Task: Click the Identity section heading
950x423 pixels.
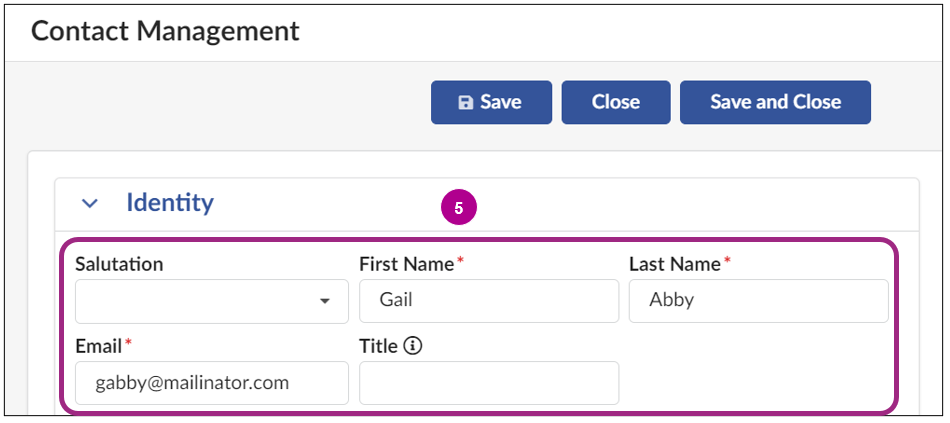Action: pyautogui.click(x=170, y=203)
